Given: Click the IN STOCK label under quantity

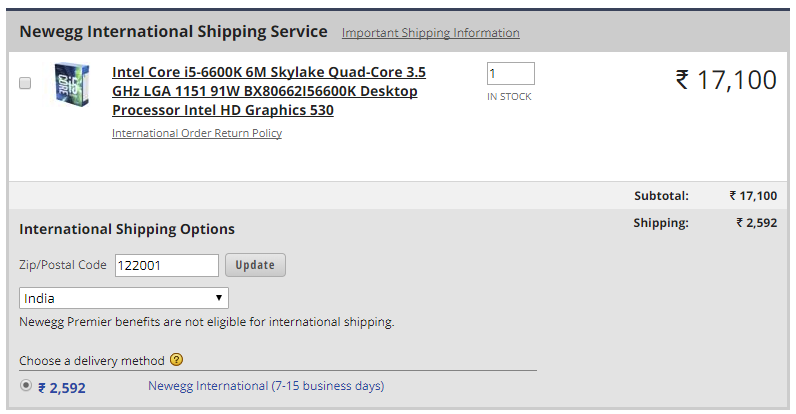Looking at the screenshot, I should (509, 97).
